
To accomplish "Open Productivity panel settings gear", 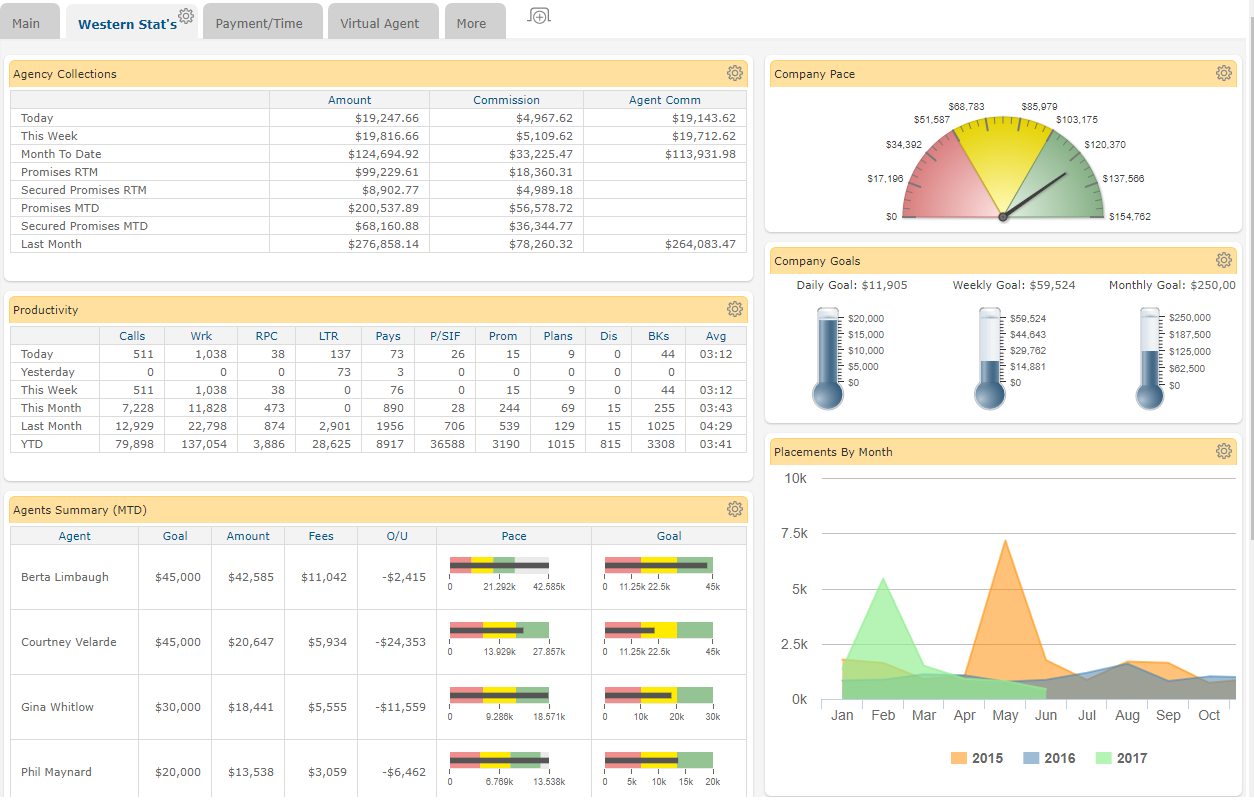I will coord(735,309).
